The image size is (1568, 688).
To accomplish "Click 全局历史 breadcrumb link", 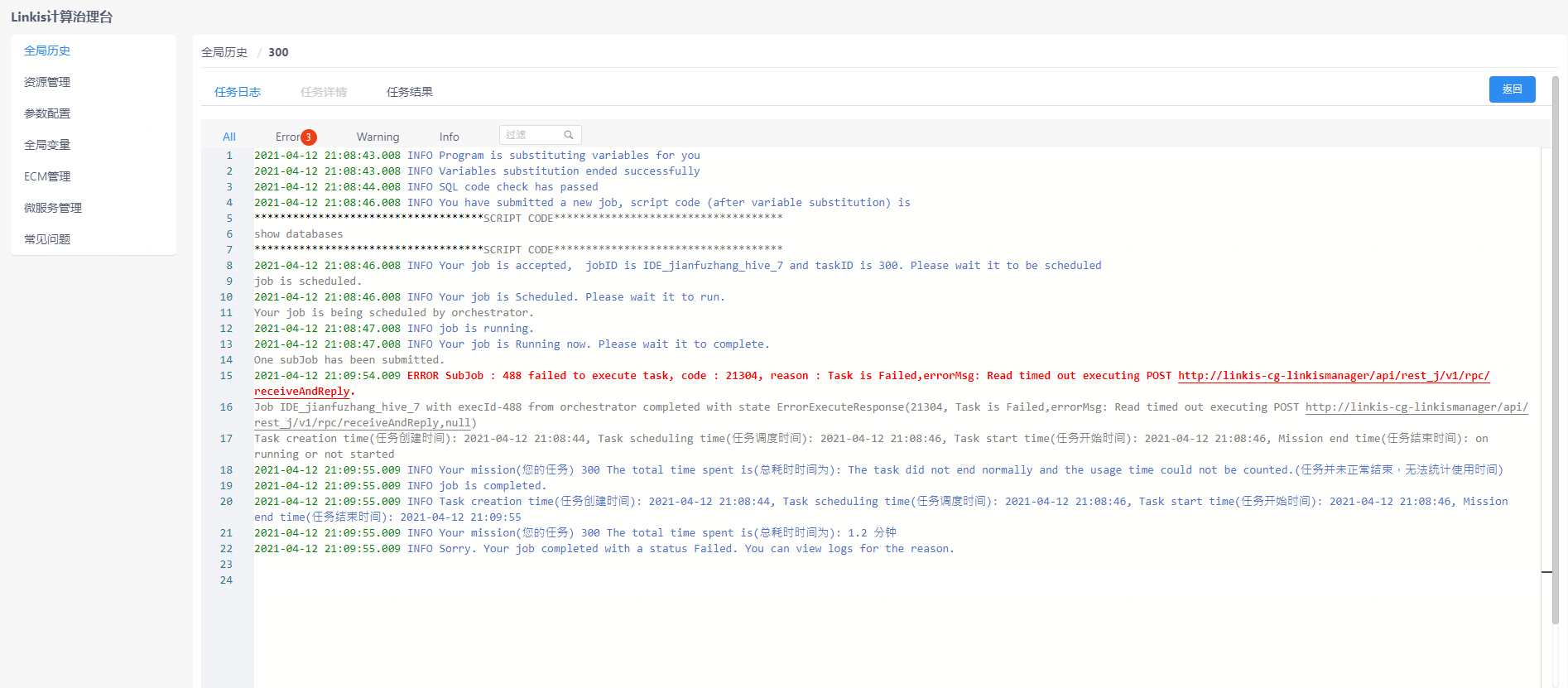I will (224, 52).
